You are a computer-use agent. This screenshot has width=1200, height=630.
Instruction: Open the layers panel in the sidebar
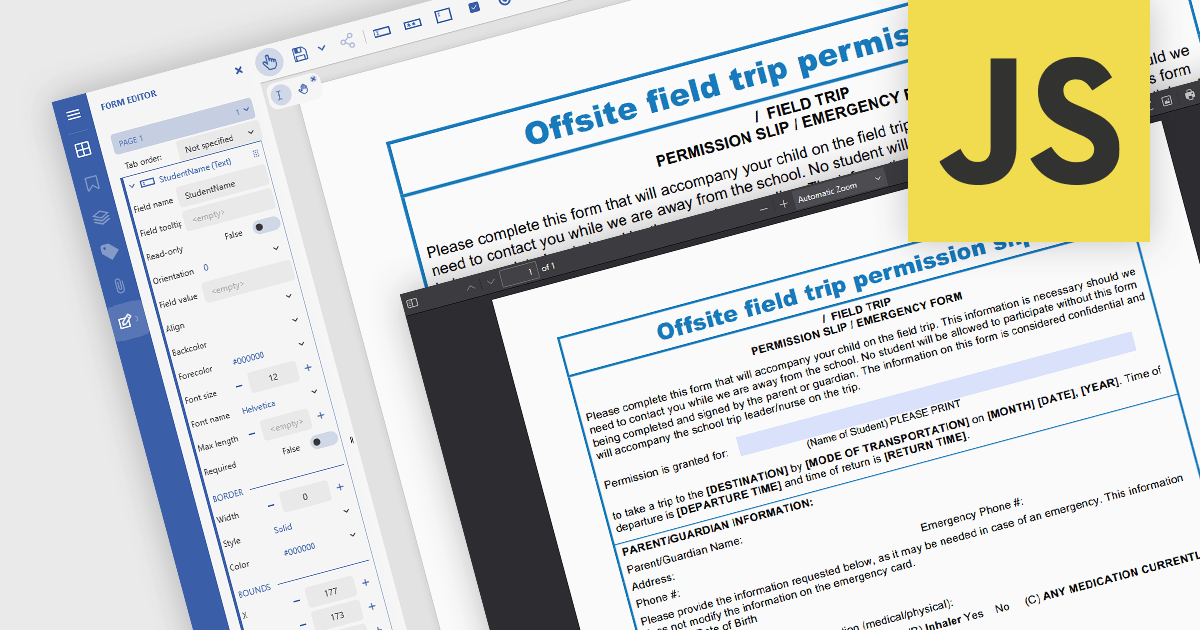pyautogui.click(x=100, y=219)
